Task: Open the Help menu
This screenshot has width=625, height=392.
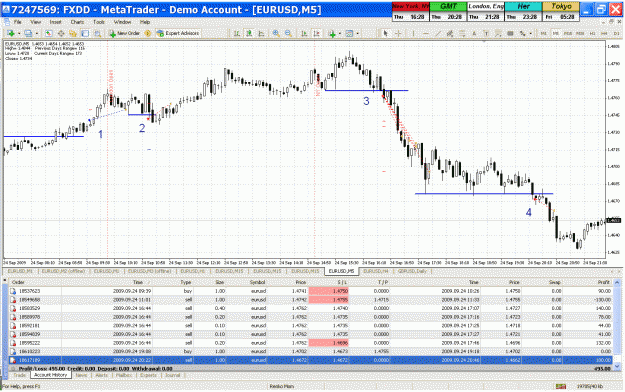Action: 145,22
